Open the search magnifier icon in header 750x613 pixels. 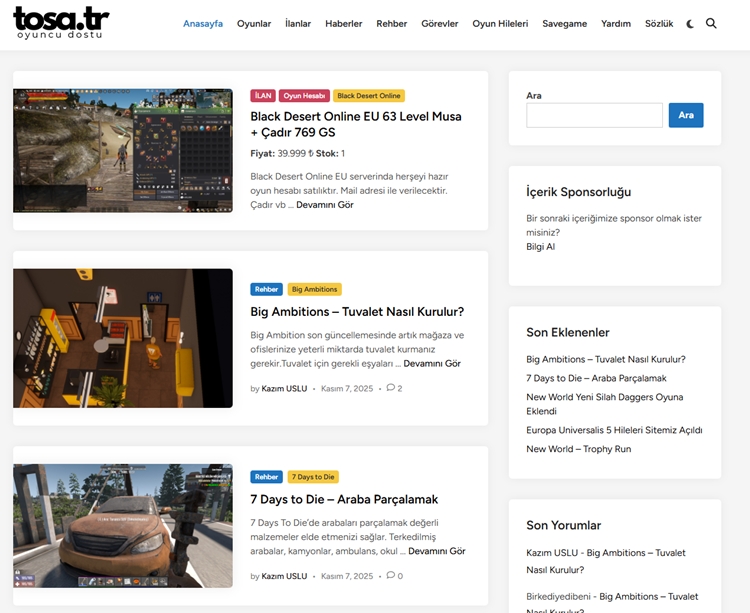(x=711, y=23)
